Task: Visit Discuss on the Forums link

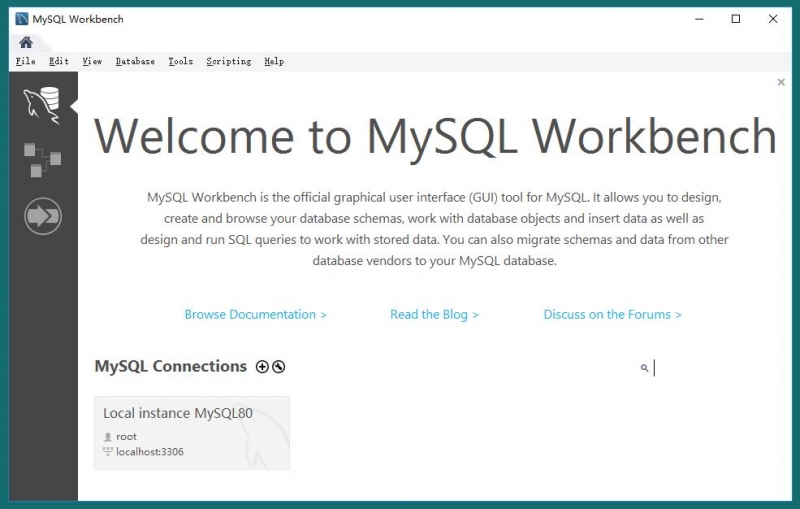Action: coord(612,314)
